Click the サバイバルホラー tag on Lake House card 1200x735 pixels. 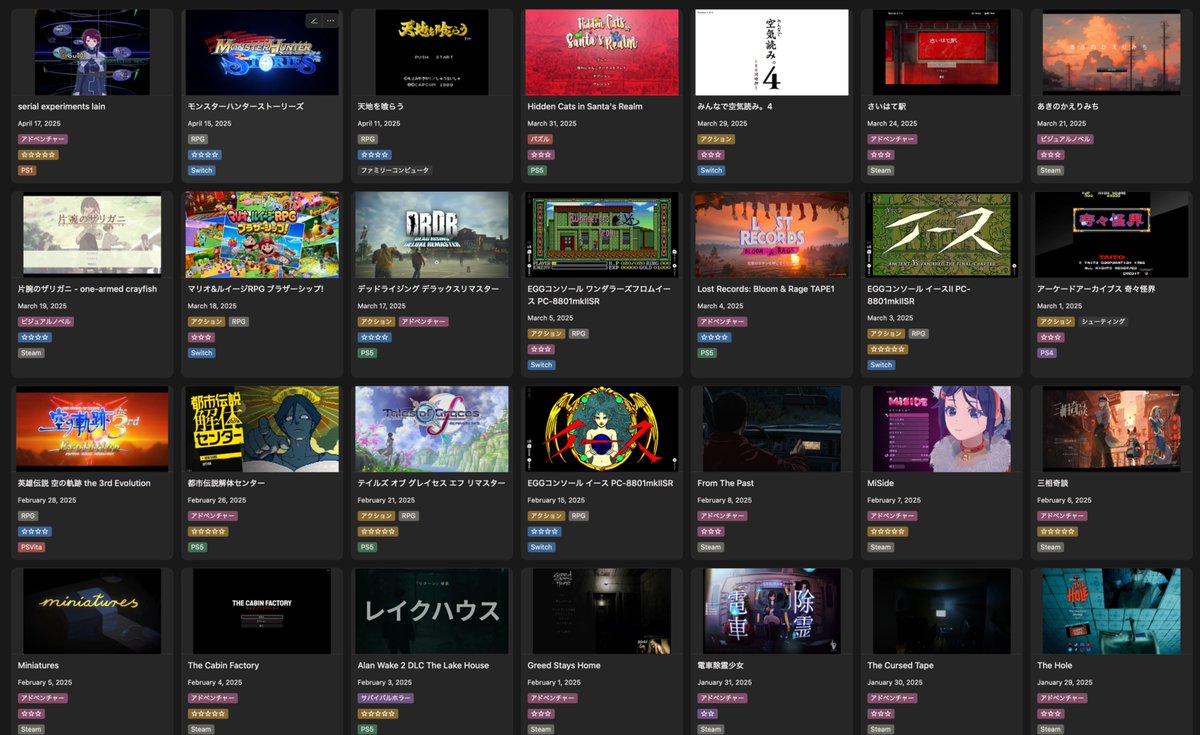point(385,698)
